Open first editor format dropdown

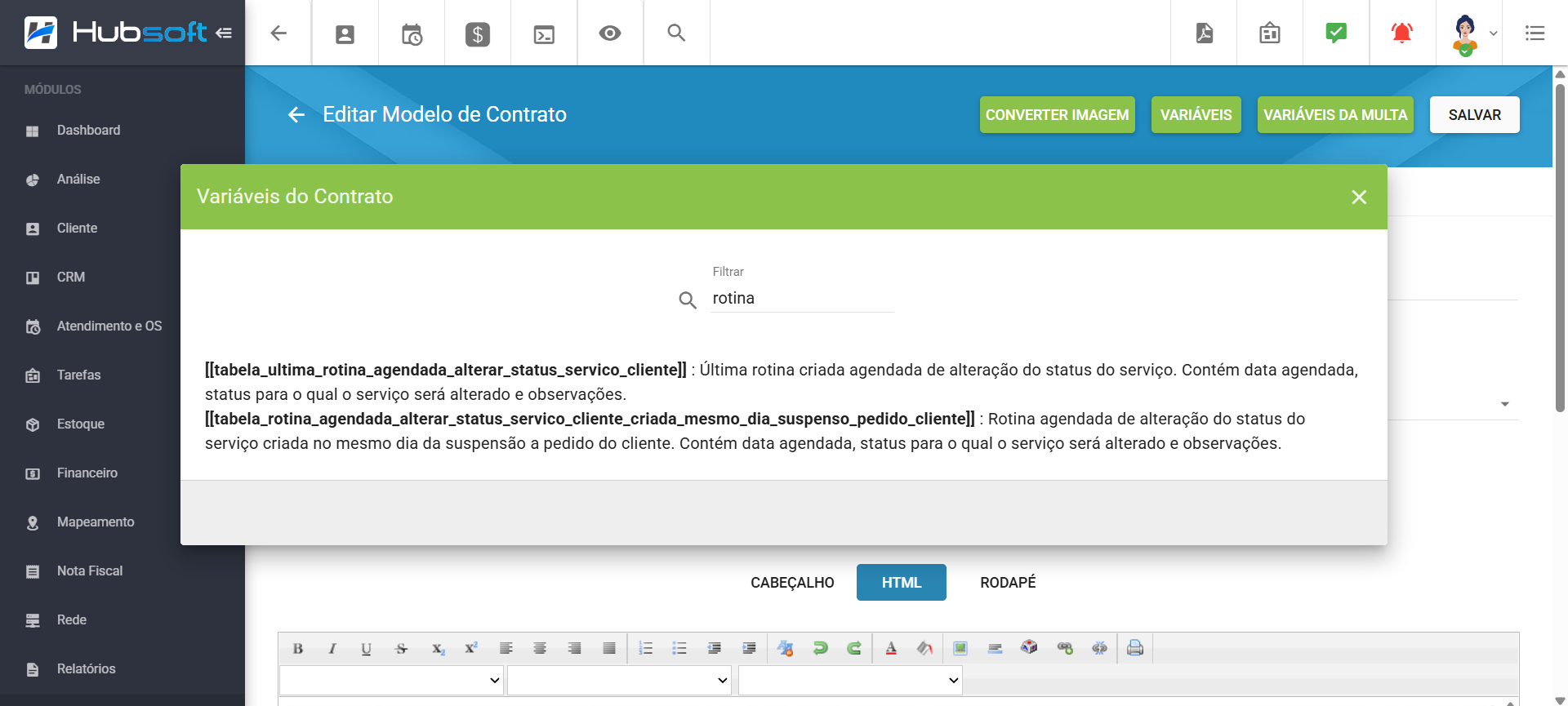click(x=392, y=680)
